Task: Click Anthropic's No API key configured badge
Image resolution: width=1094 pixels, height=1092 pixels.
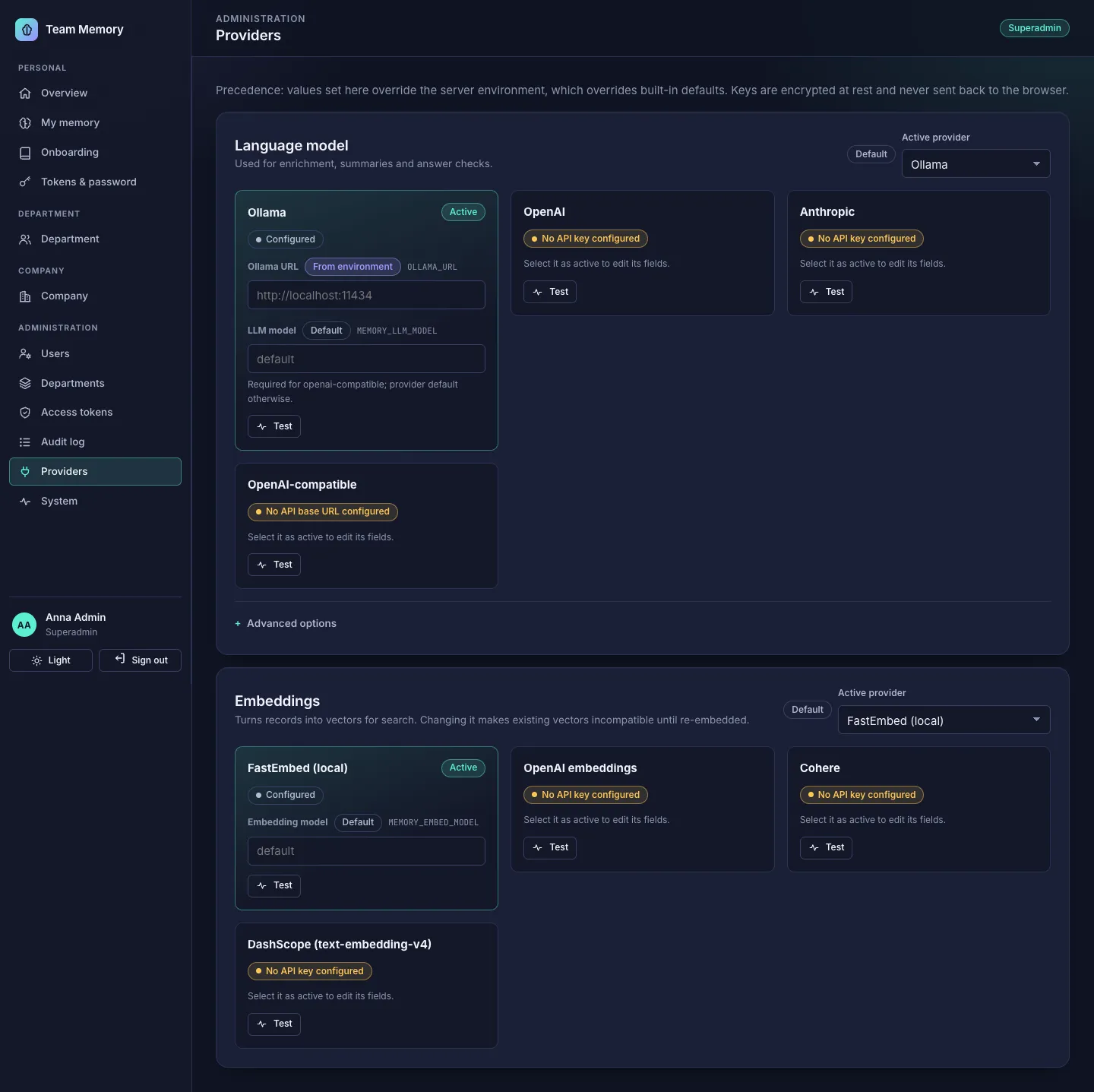Action: click(x=862, y=239)
